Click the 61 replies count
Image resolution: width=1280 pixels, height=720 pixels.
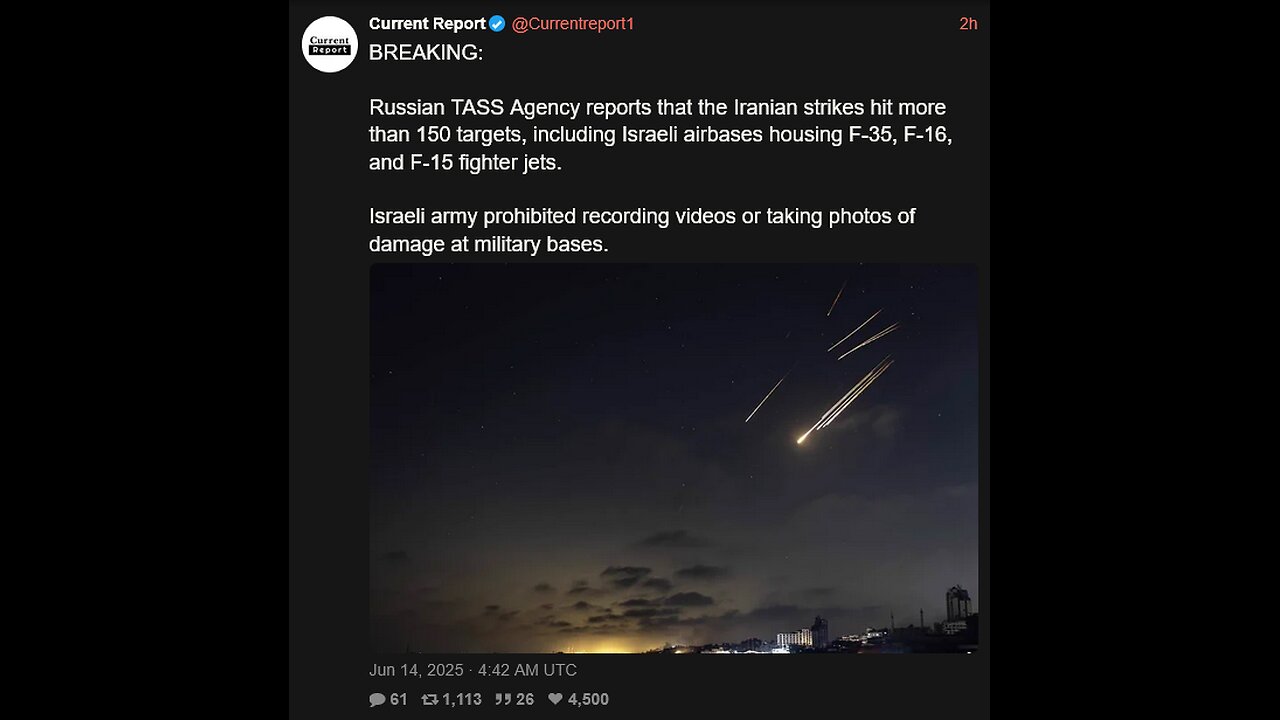click(399, 699)
